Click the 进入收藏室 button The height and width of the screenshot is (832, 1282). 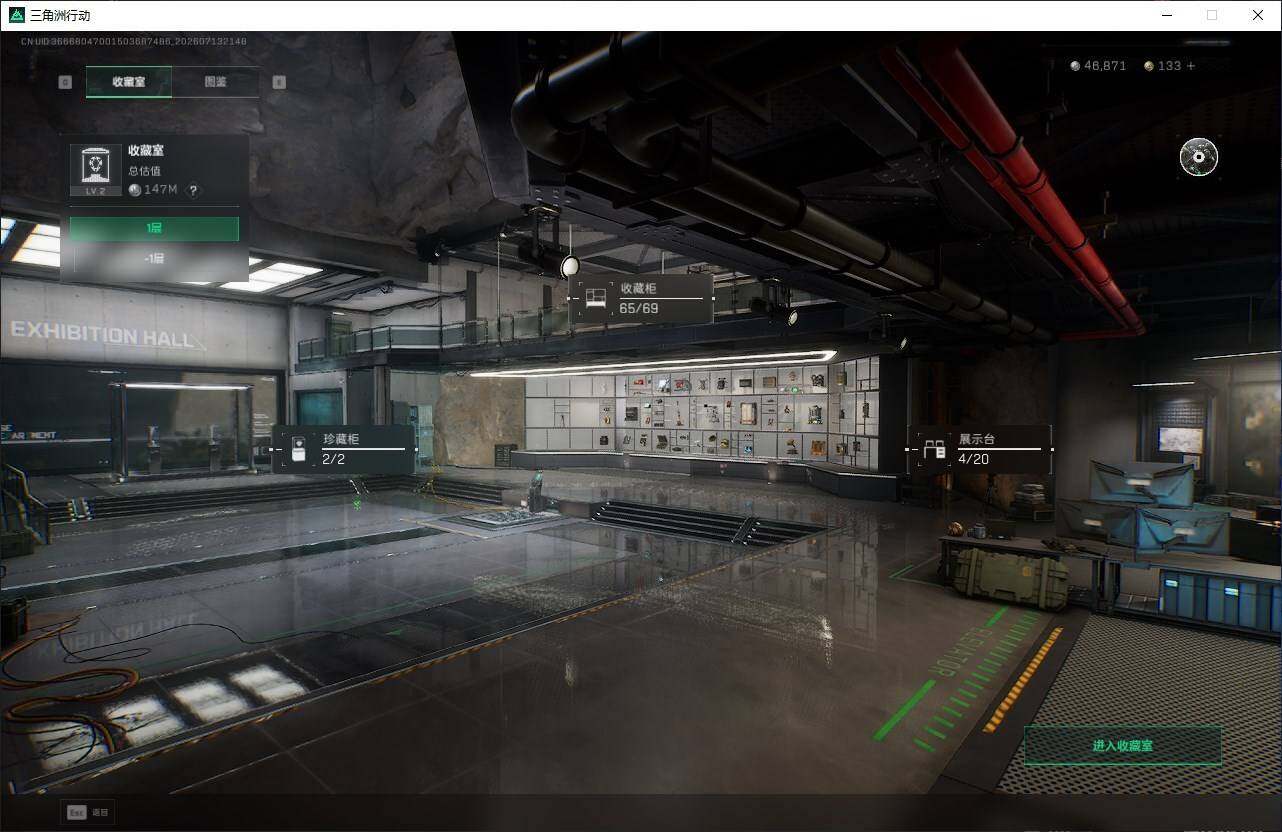1123,746
